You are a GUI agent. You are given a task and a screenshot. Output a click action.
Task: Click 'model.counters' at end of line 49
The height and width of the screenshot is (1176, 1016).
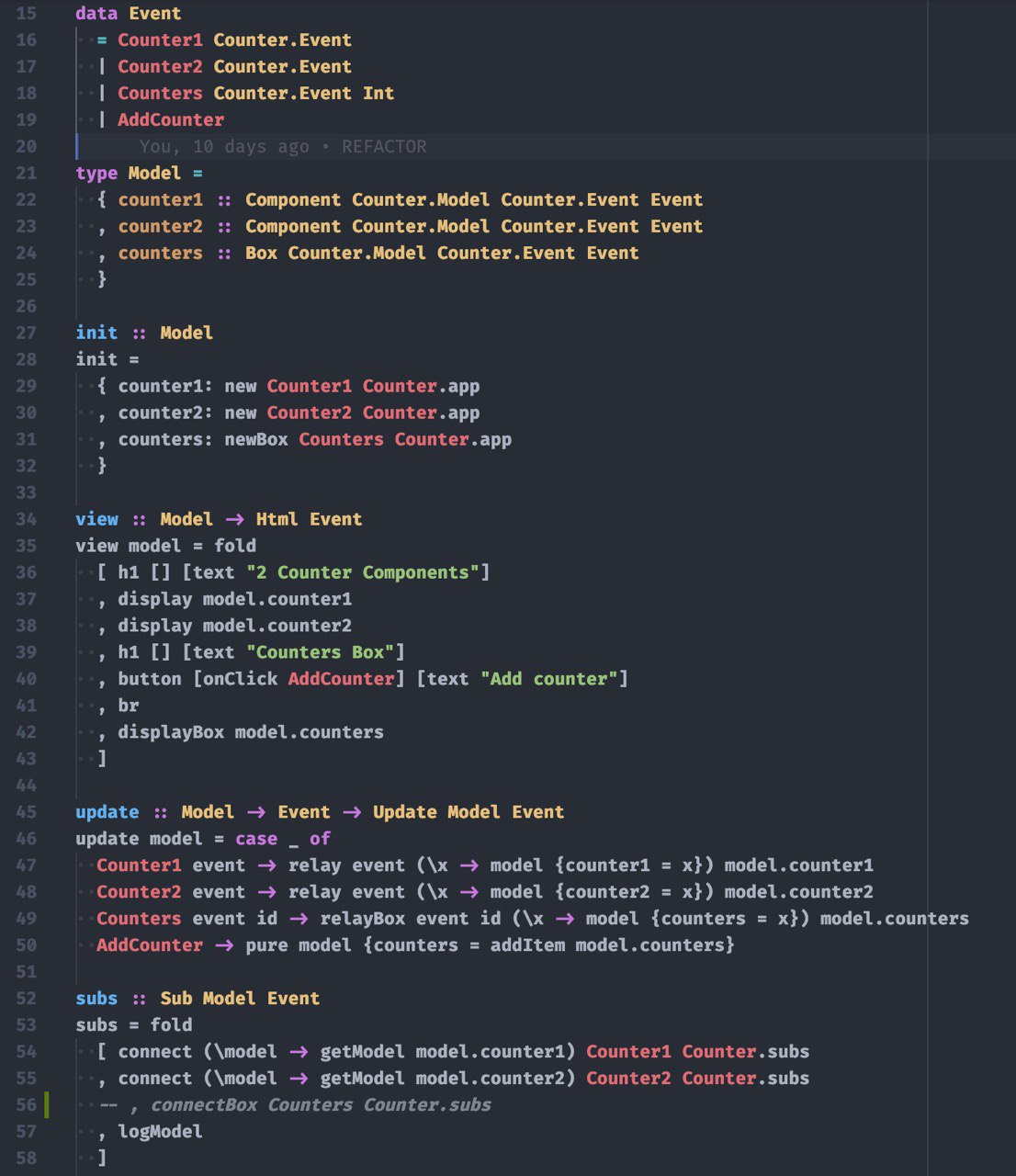point(895,920)
